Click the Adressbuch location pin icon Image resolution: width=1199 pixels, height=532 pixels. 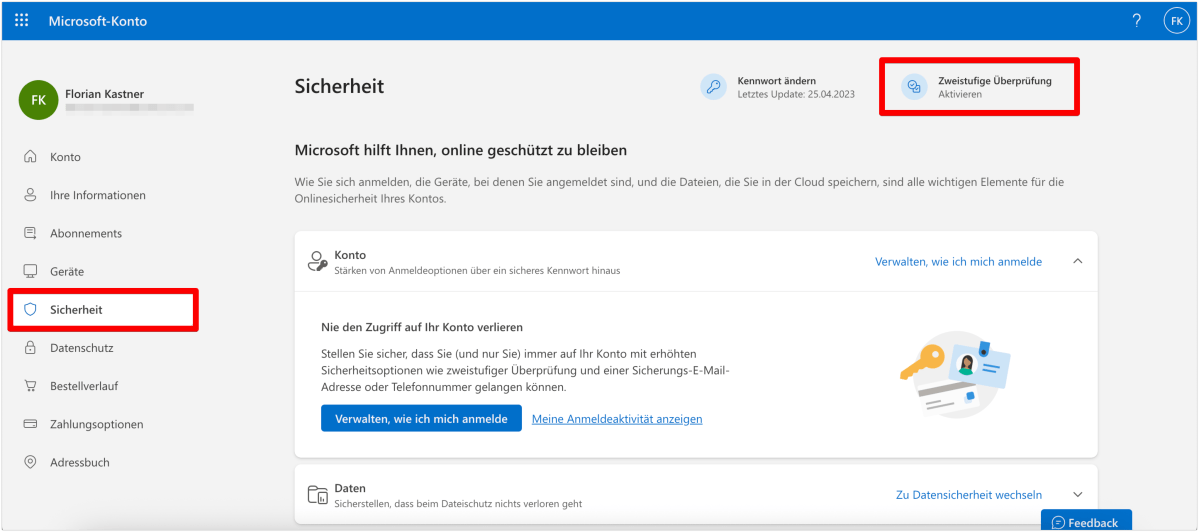click(x=31, y=462)
